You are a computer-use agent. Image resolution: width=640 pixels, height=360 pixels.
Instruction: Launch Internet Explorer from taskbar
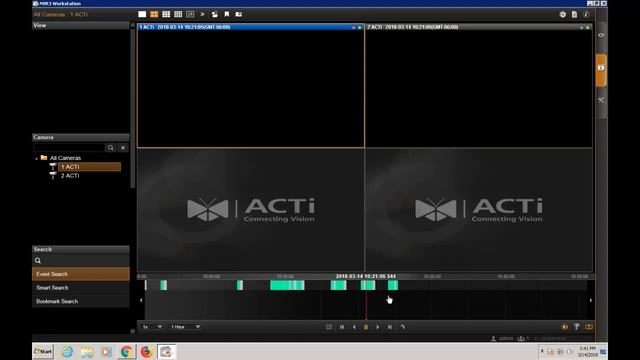click(67, 351)
